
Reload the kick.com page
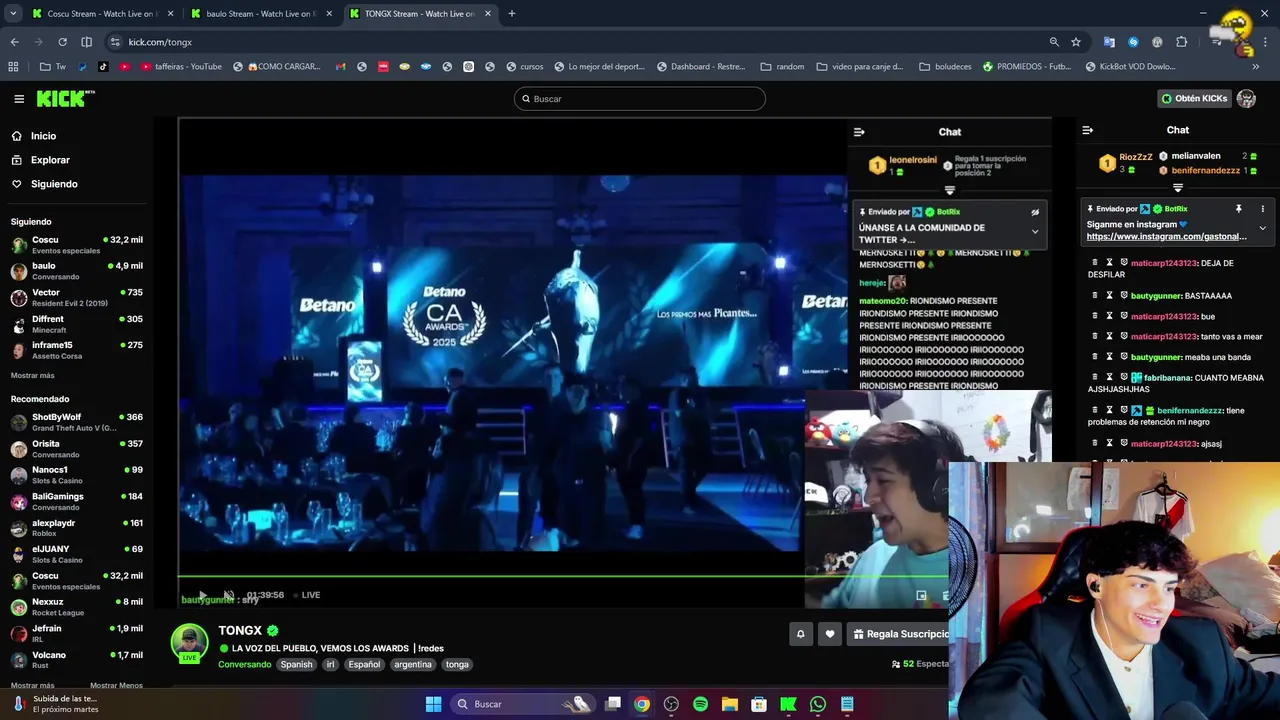pos(62,42)
